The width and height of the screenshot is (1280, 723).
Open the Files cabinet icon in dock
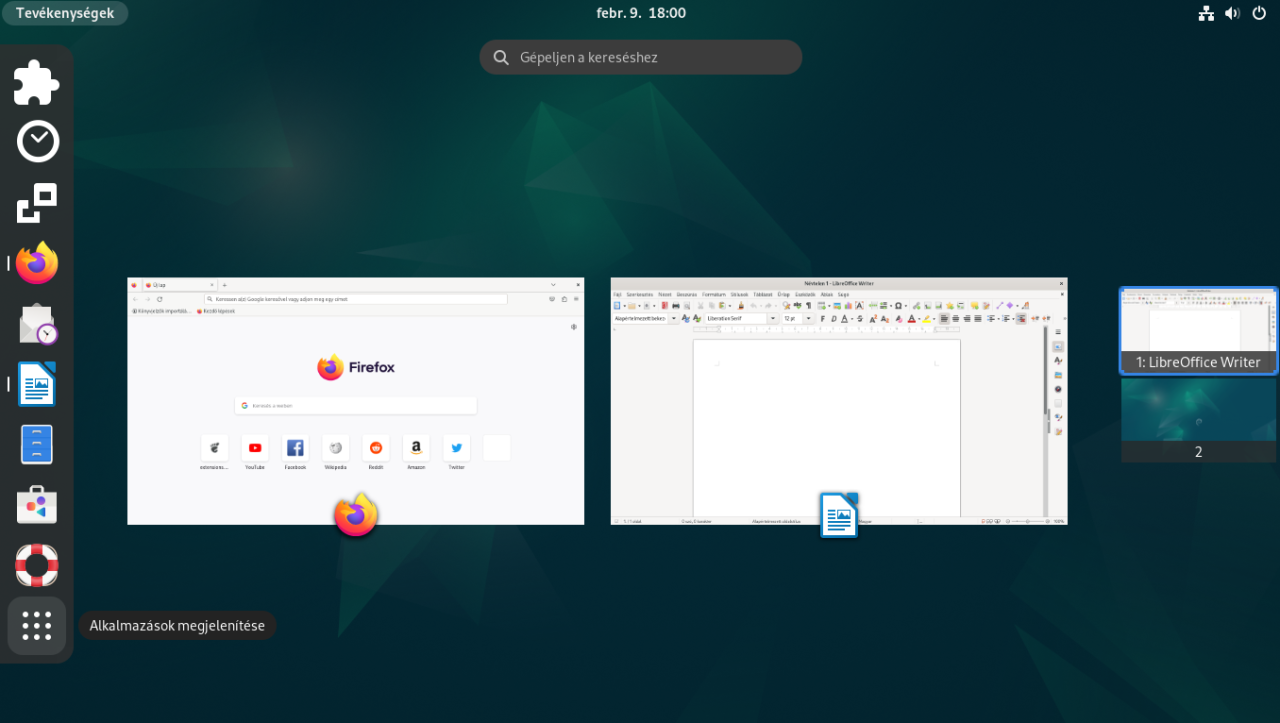pyautogui.click(x=37, y=445)
